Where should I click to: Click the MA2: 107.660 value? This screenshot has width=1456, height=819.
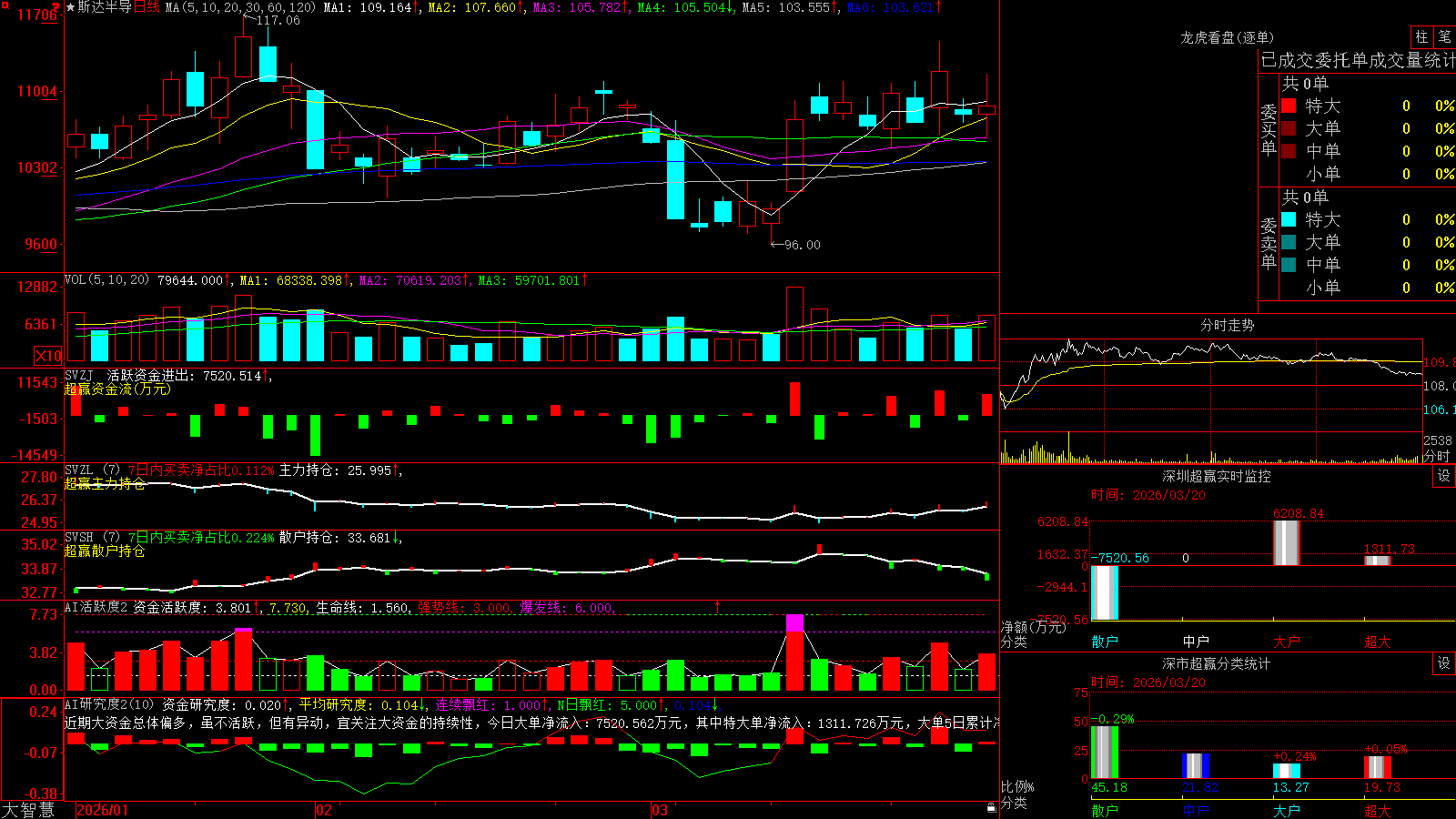point(471,7)
